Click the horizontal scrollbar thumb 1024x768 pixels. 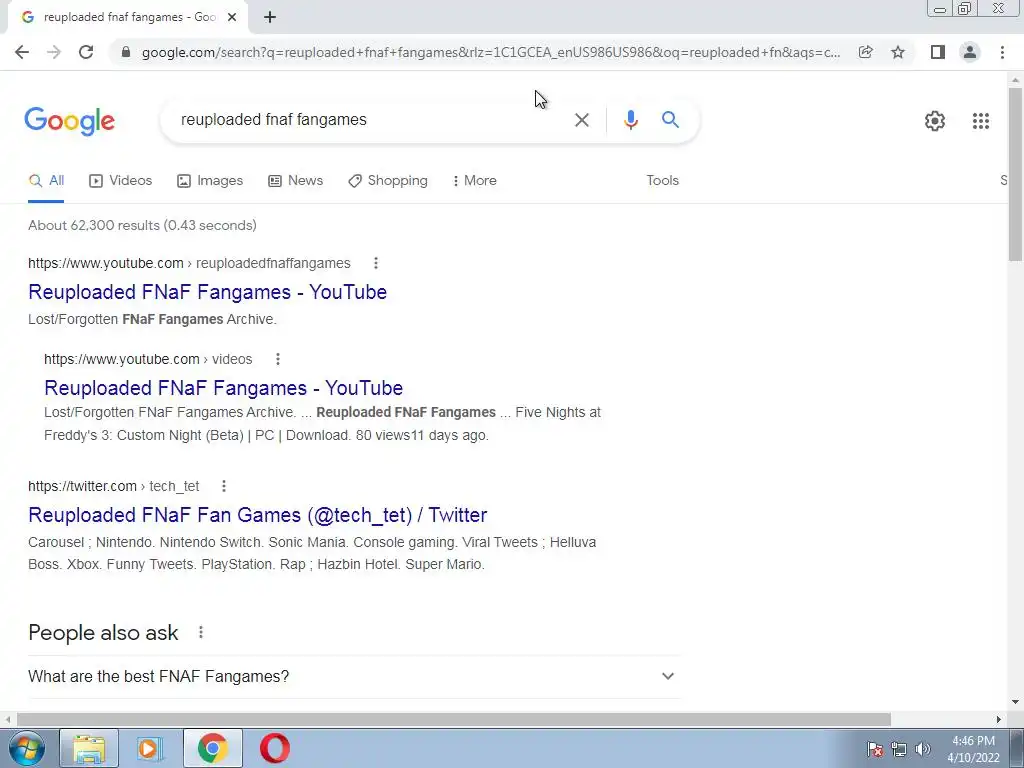(x=454, y=719)
